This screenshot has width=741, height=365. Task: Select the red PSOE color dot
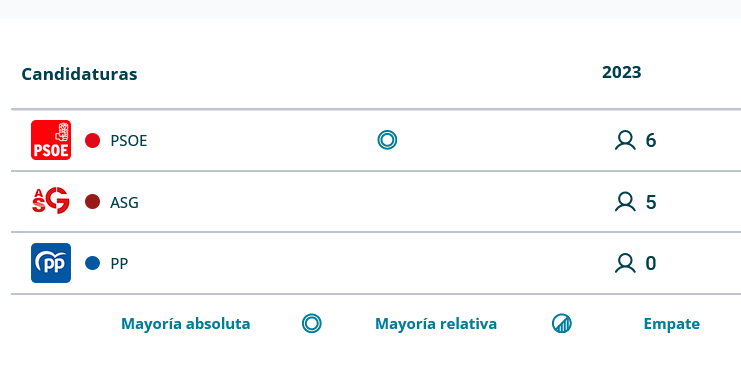[x=93, y=140]
